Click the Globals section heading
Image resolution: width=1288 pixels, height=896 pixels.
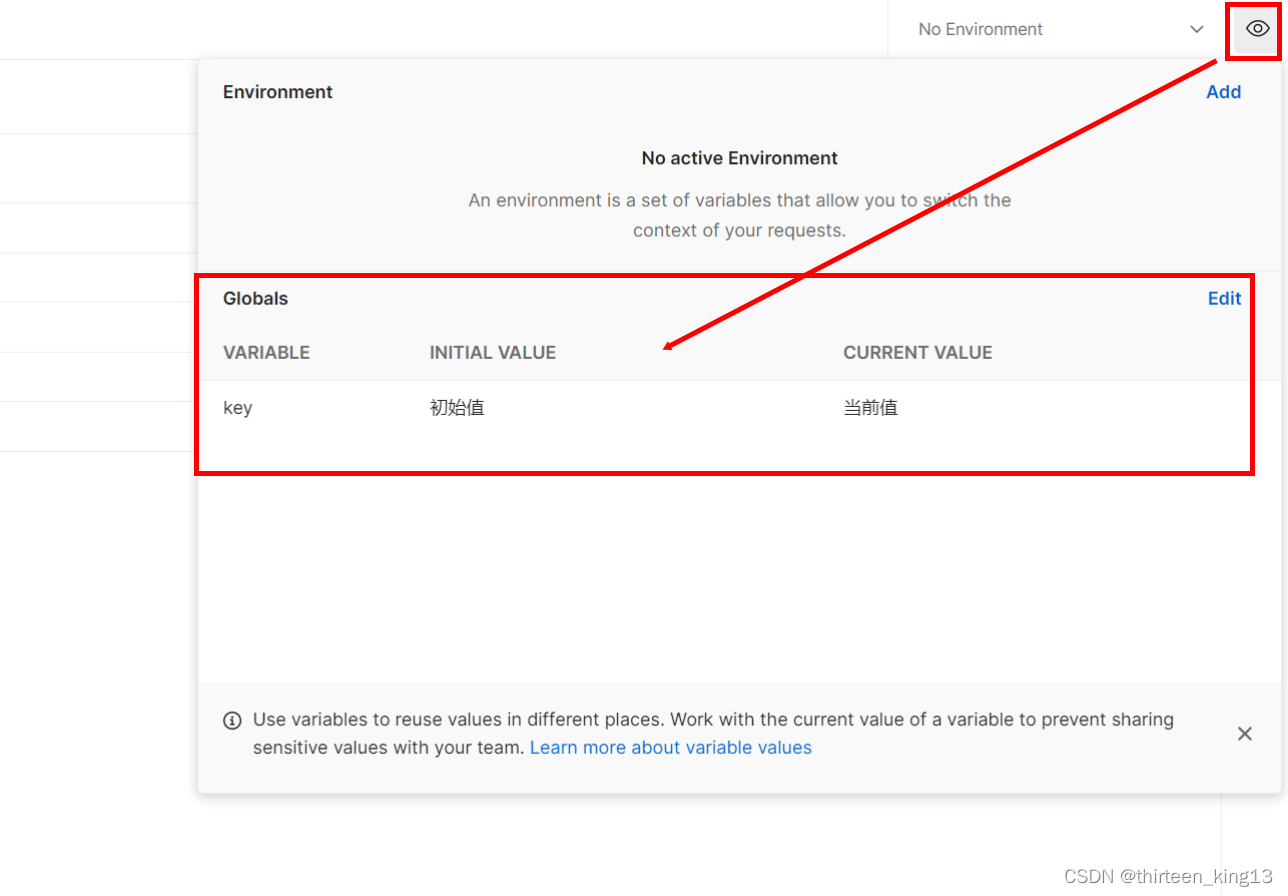(x=255, y=298)
